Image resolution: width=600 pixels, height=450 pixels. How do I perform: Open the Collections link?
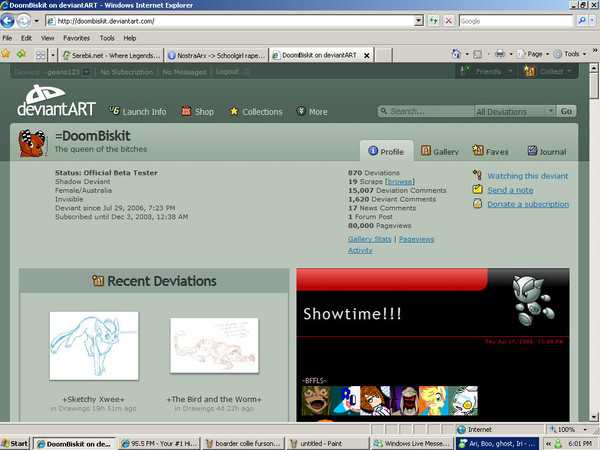pyautogui.click(x=256, y=112)
